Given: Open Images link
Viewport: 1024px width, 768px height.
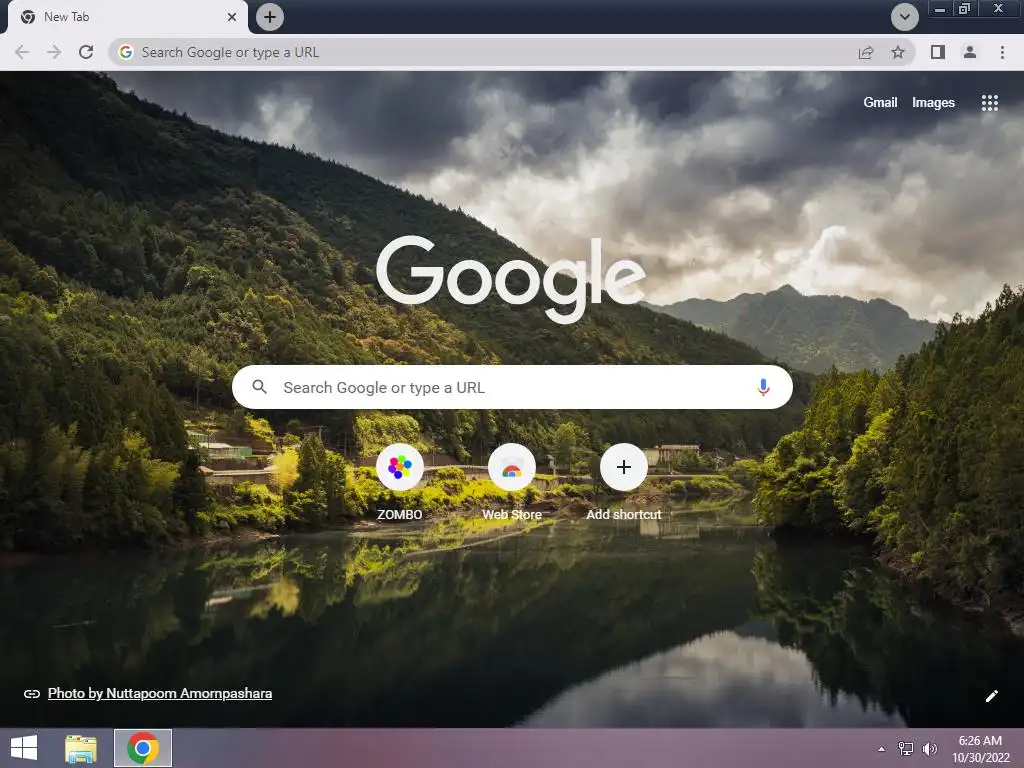Looking at the screenshot, I should 933,103.
